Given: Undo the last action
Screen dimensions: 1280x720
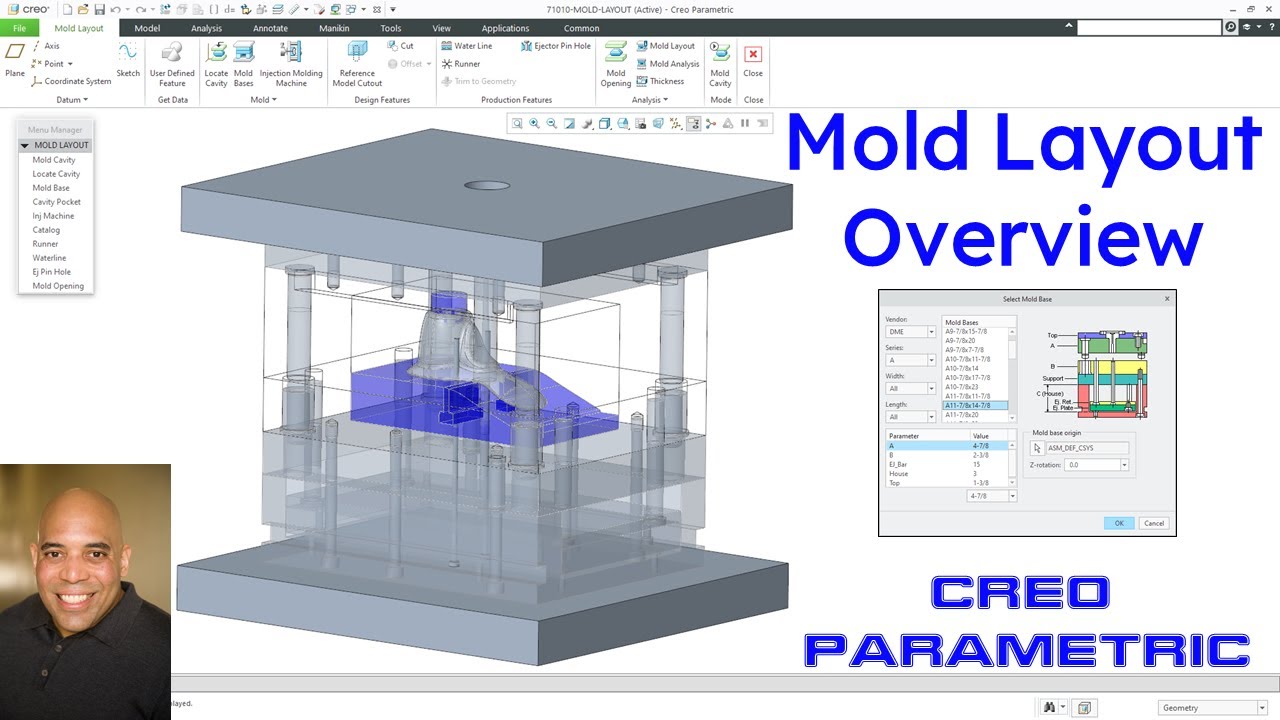Looking at the screenshot, I should click(x=116, y=9).
